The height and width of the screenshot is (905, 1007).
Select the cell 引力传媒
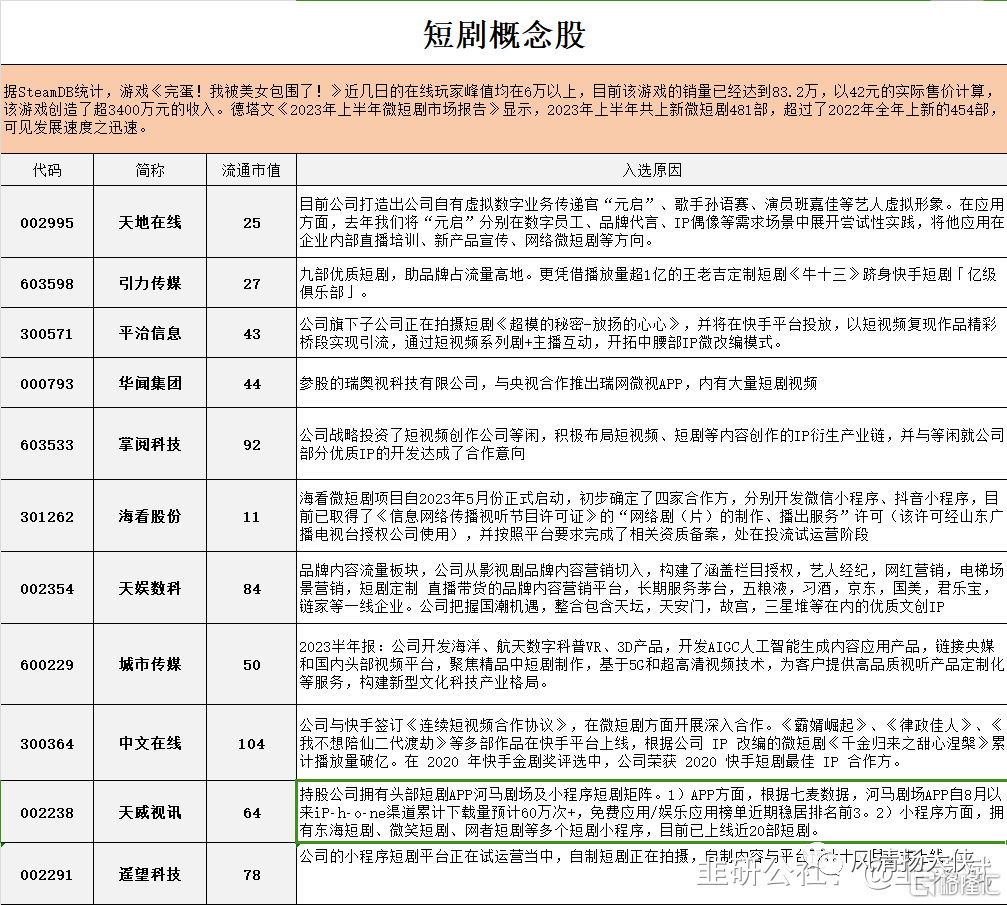click(150, 283)
